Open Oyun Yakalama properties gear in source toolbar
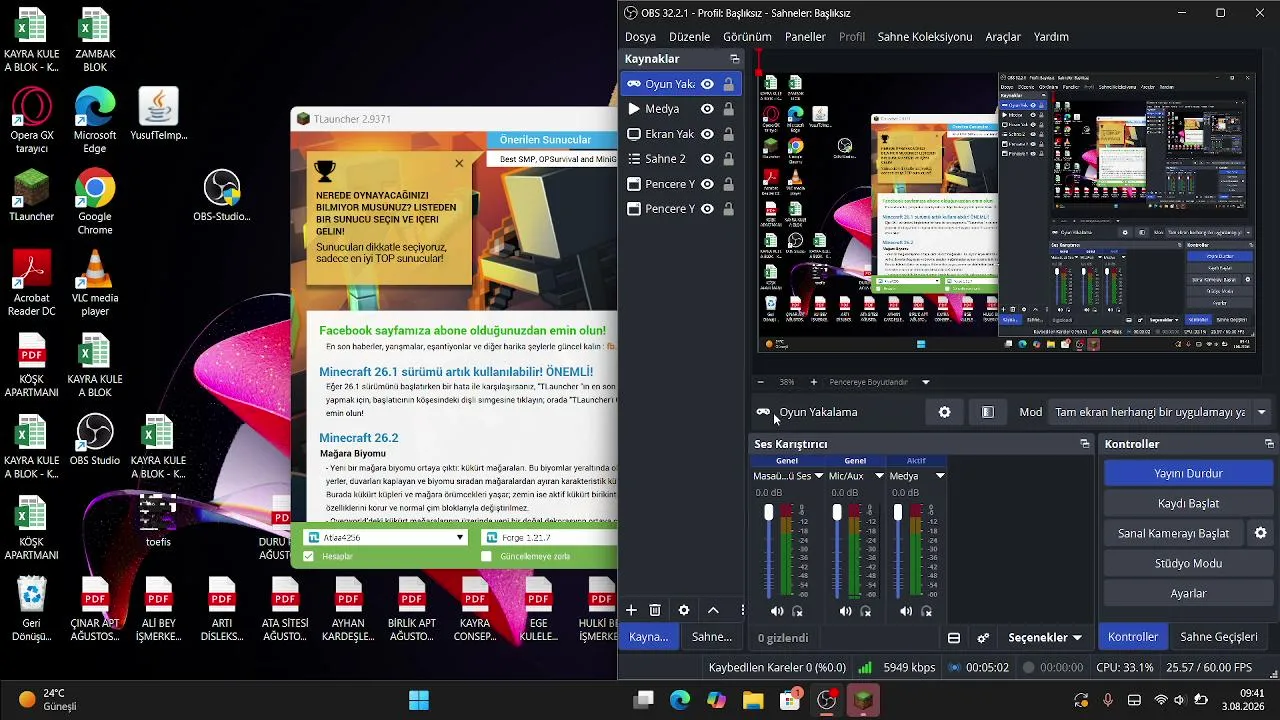Screen dimensions: 1280x720 944,412
